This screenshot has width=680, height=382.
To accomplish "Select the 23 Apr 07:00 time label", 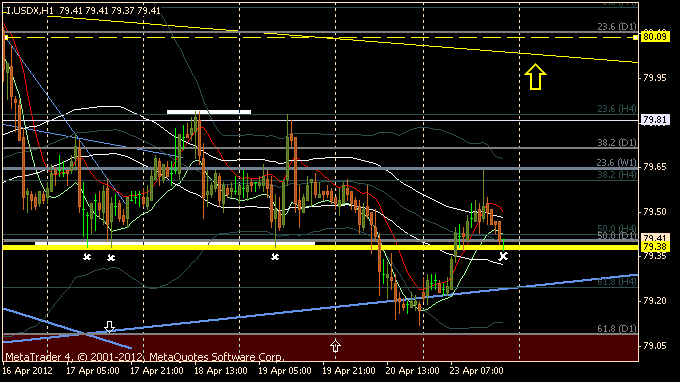I will pyautogui.click(x=477, y=371).
